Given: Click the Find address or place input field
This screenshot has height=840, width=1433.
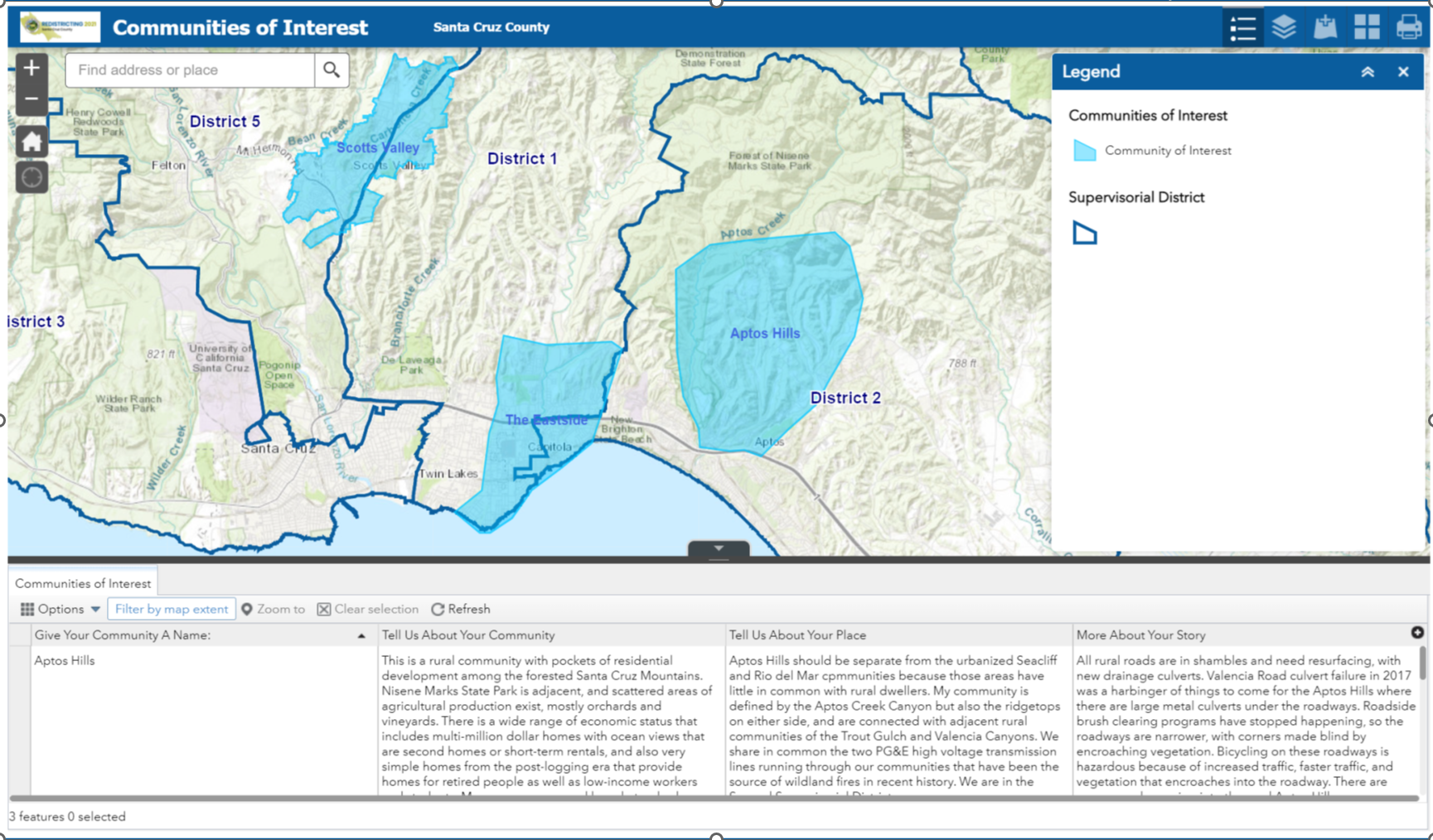Looking at the screenshot, I should click(x=191, y=70).
